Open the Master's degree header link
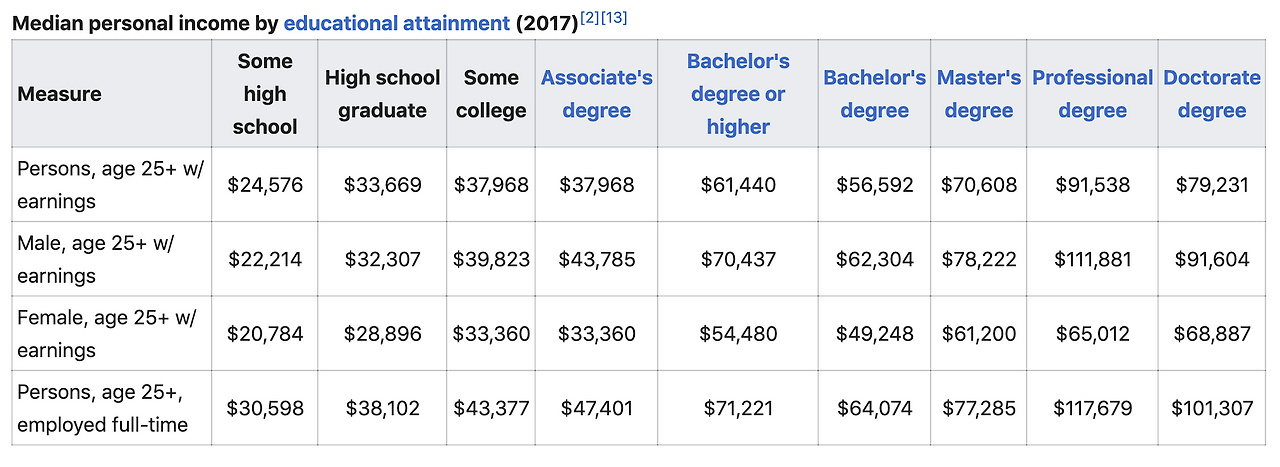The height and width of the screenshot is (467, 1280). pyautogui.click(x=978, y=94)
